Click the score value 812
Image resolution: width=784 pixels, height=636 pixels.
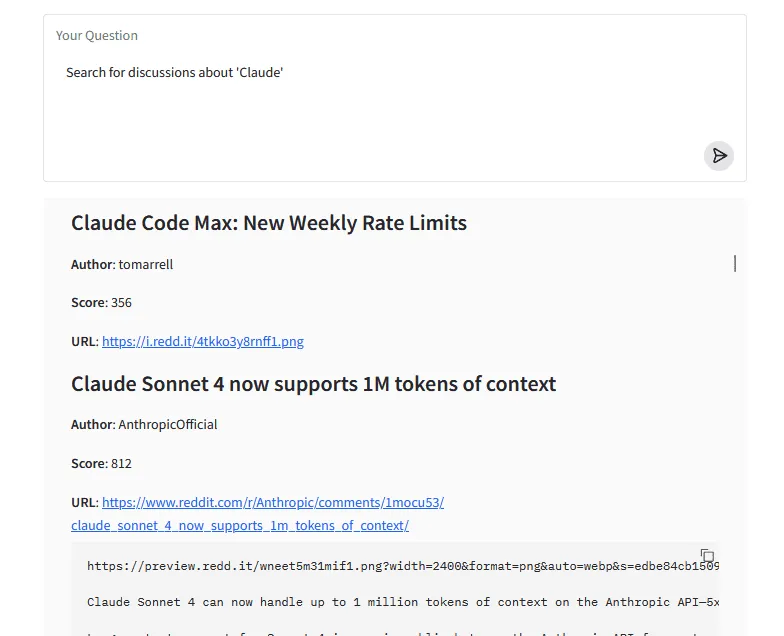tap(121, 464)
